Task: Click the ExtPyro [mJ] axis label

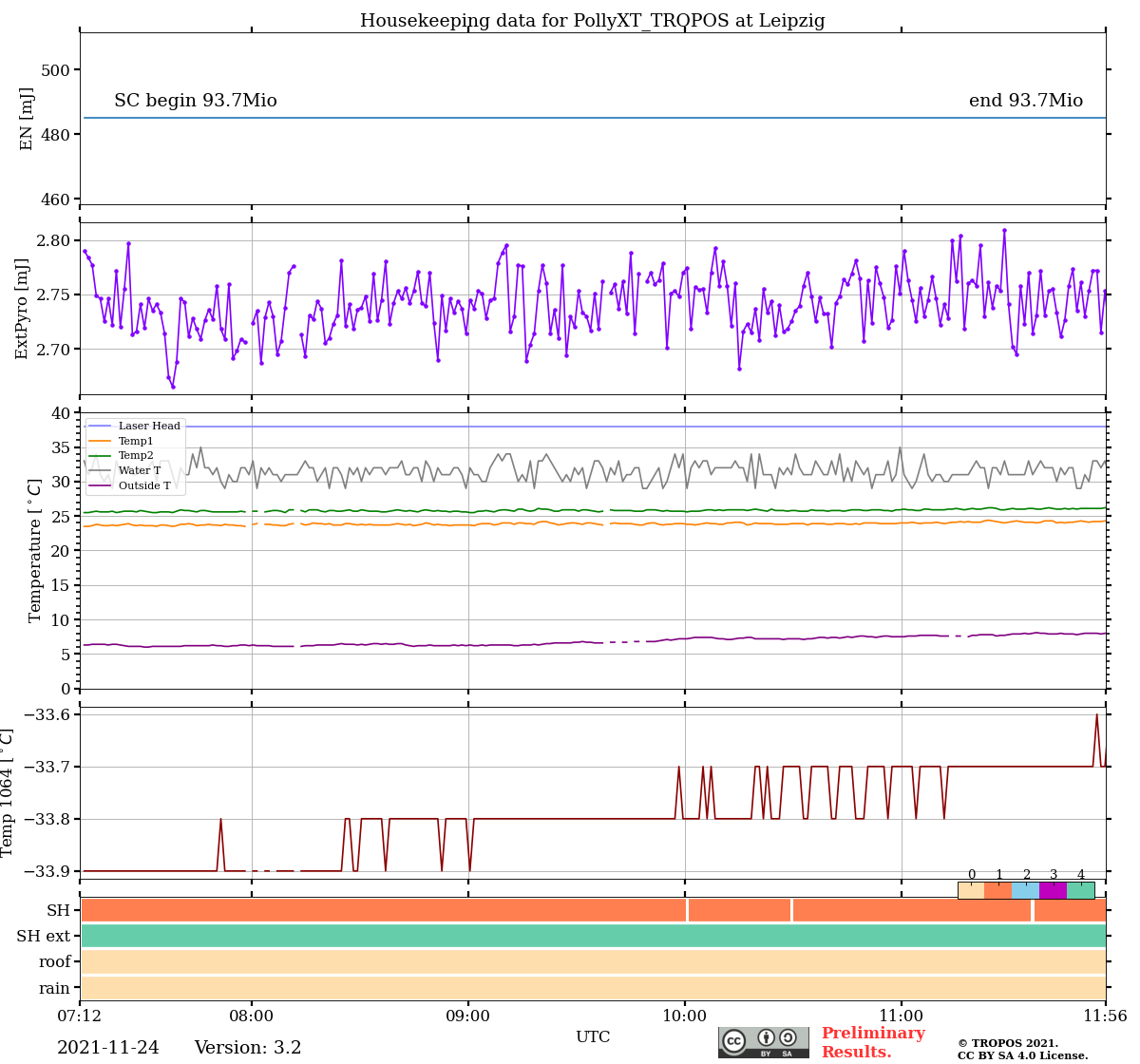Action: pos(22,309)
